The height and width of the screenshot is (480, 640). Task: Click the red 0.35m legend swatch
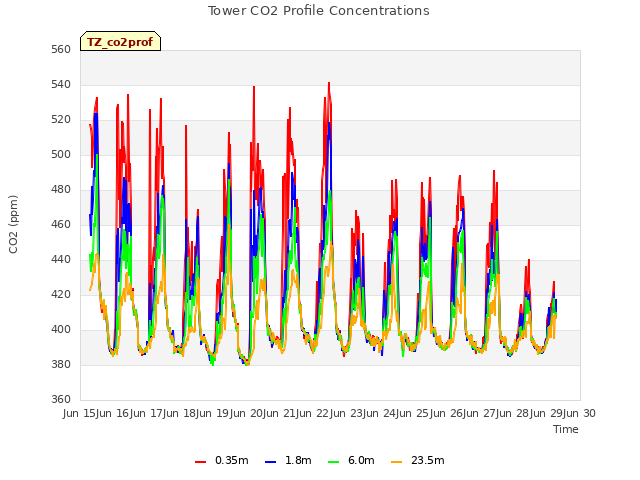[x=200, y=462]
